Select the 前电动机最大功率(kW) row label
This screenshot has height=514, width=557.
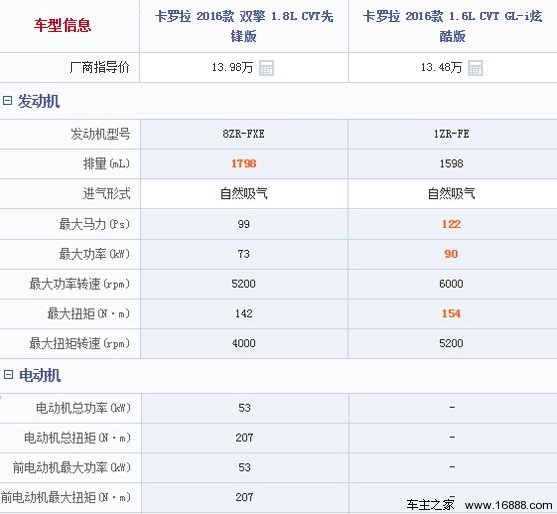(x=71, y=467)
